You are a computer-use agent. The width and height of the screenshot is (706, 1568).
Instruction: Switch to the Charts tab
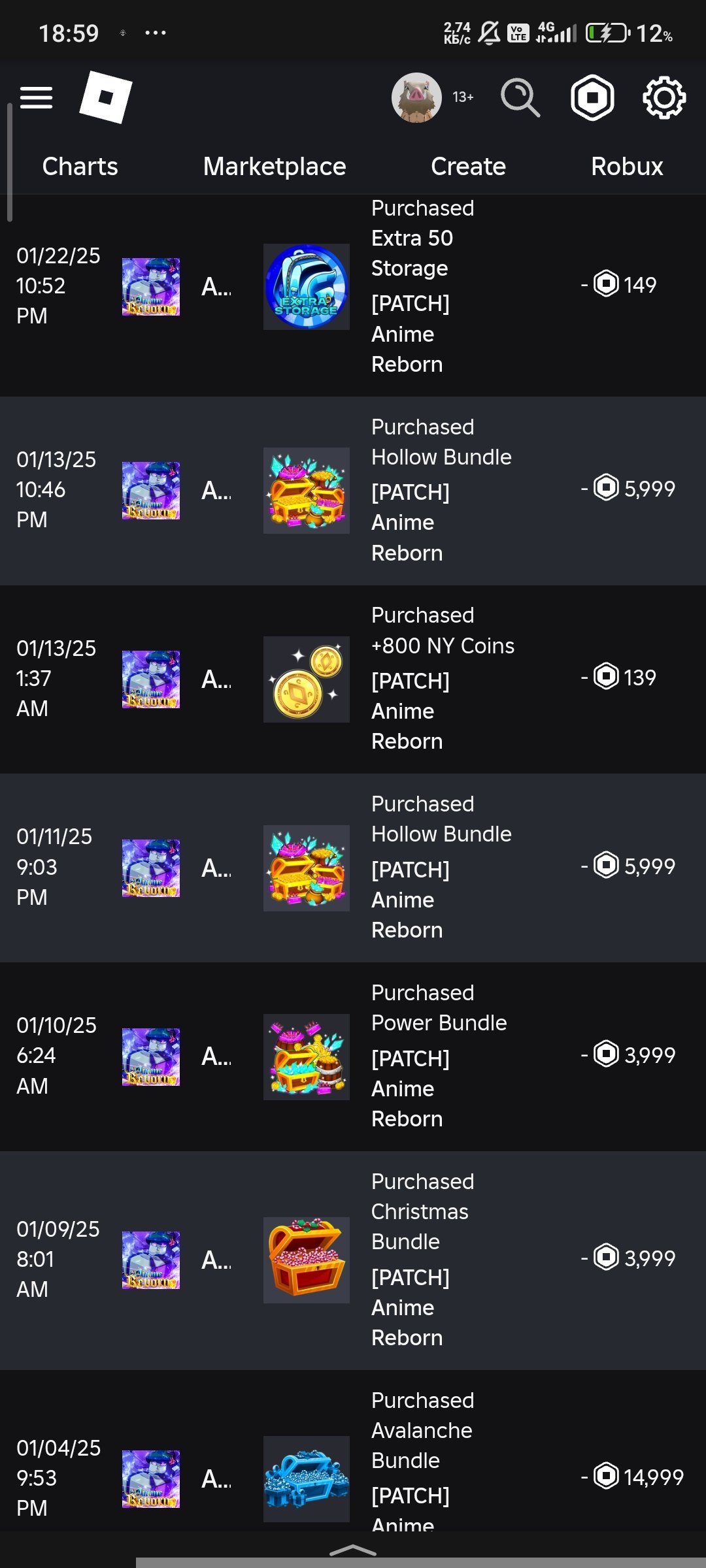(80, 167)
